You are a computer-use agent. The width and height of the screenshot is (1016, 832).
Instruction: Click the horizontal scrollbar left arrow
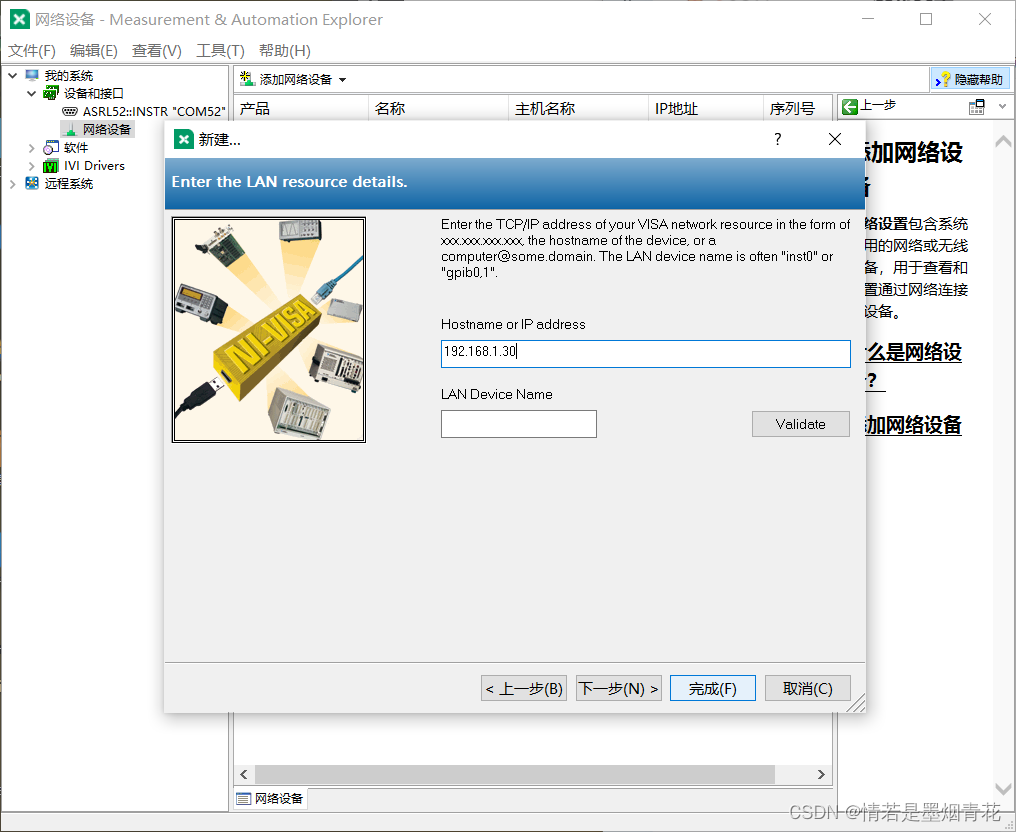pos(244,774)
